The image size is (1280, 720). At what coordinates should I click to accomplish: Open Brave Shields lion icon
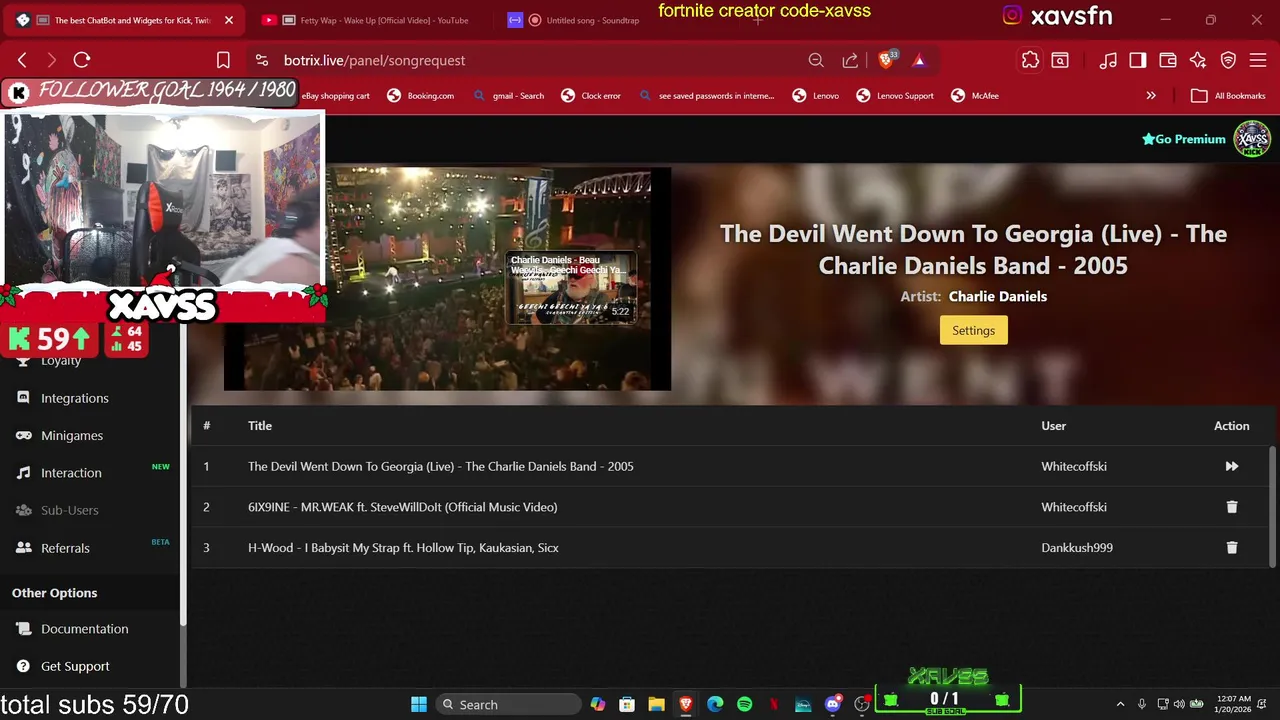[x=886, y=60]
